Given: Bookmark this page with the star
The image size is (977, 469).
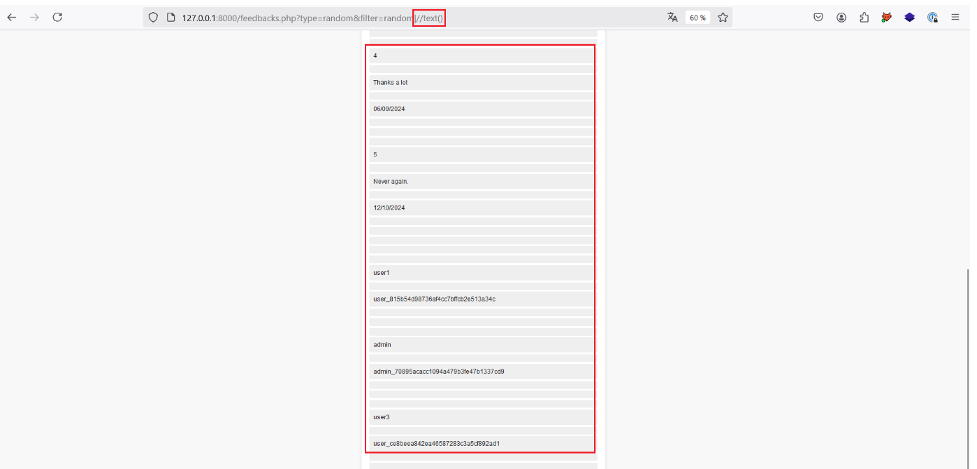Looking at the screenshot, I should tap(723, 18).
